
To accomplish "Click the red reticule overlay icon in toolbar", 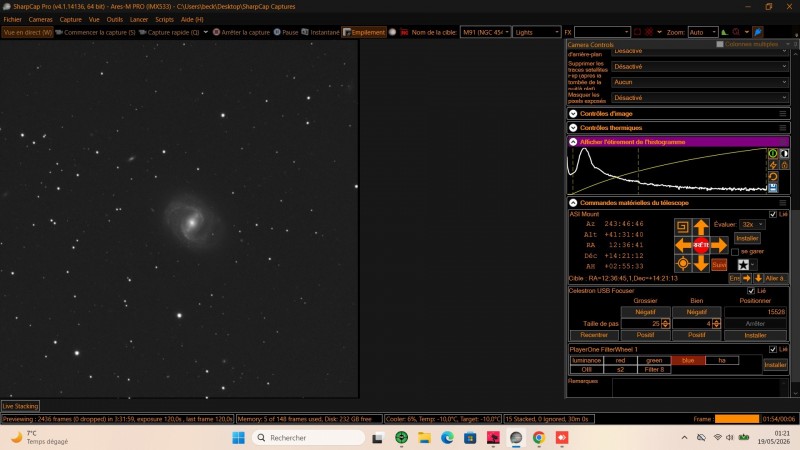I will [649, 32].
